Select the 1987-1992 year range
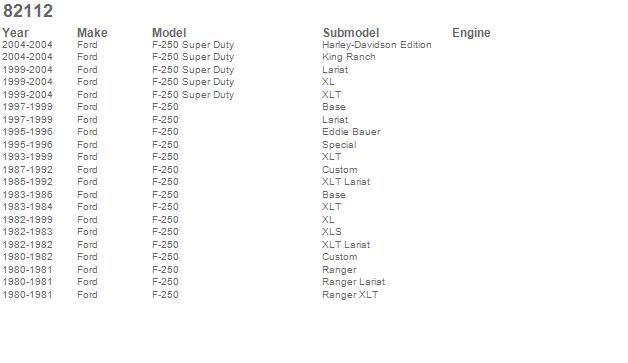628x363 pixels. coord(27,170)
